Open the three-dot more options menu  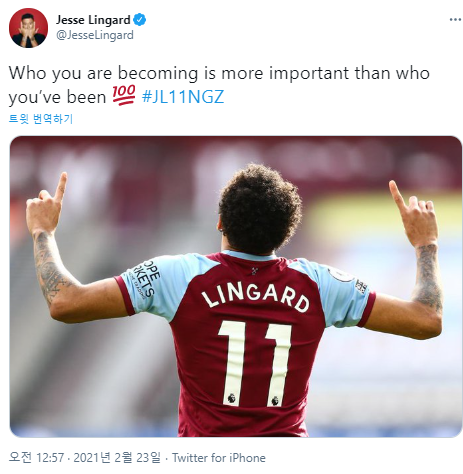click(455, 20)
